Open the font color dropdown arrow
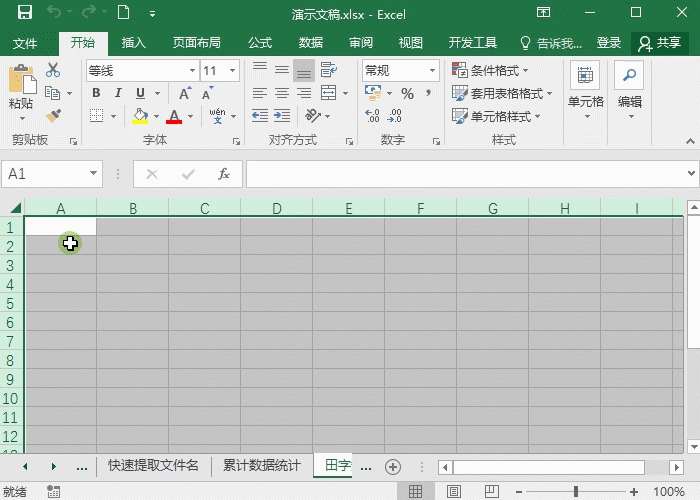 [191, 117]
